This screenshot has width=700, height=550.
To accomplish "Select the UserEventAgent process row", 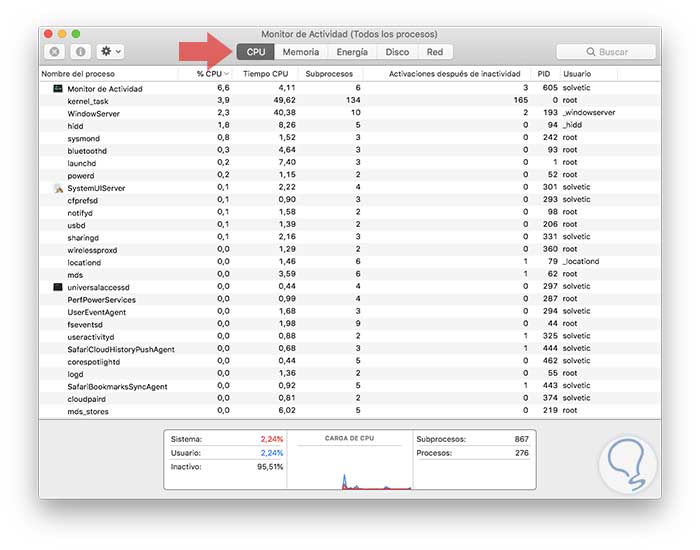I will (x=350, y=312).
